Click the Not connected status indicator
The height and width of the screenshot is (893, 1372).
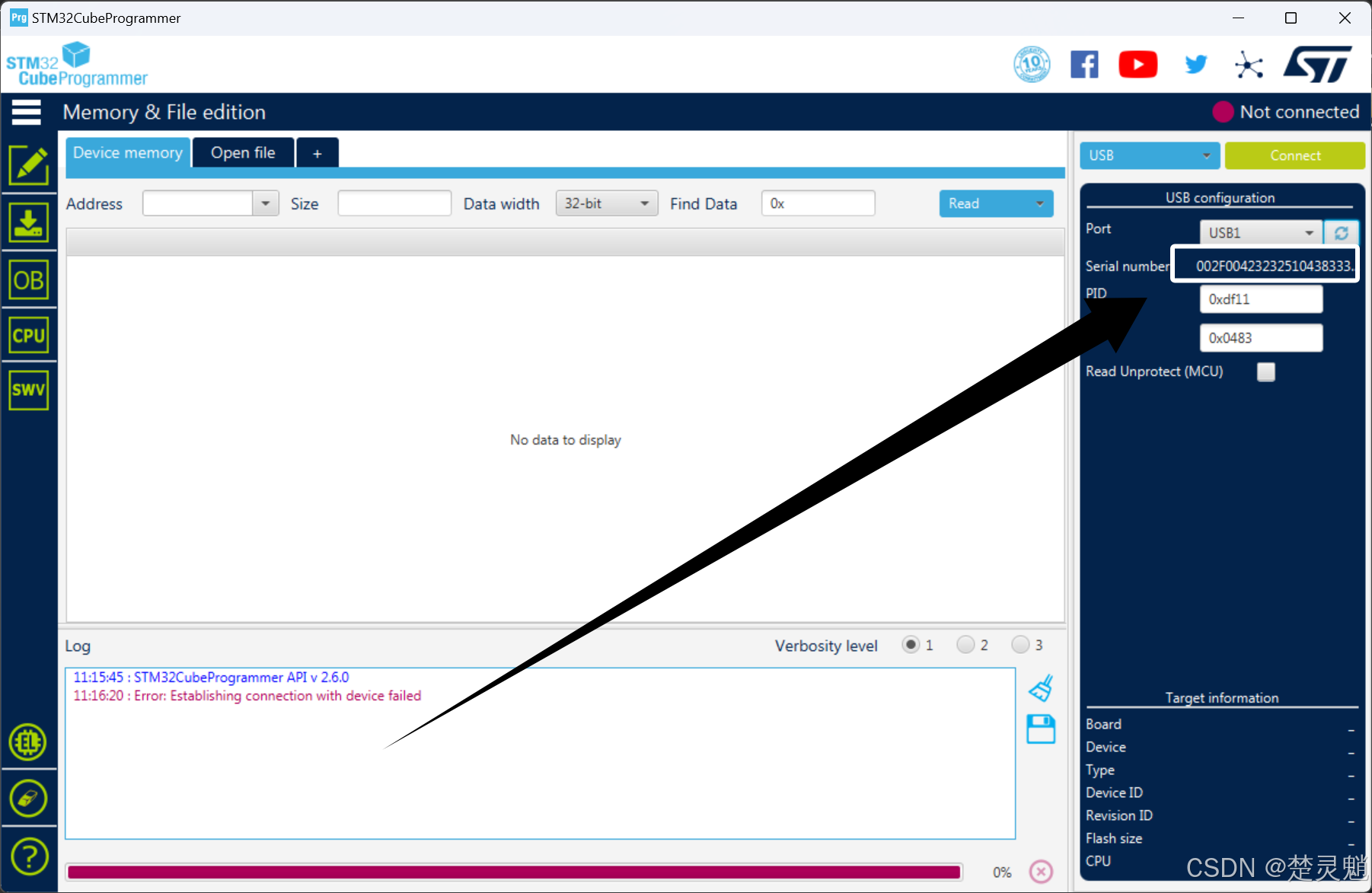[1285, 112]
